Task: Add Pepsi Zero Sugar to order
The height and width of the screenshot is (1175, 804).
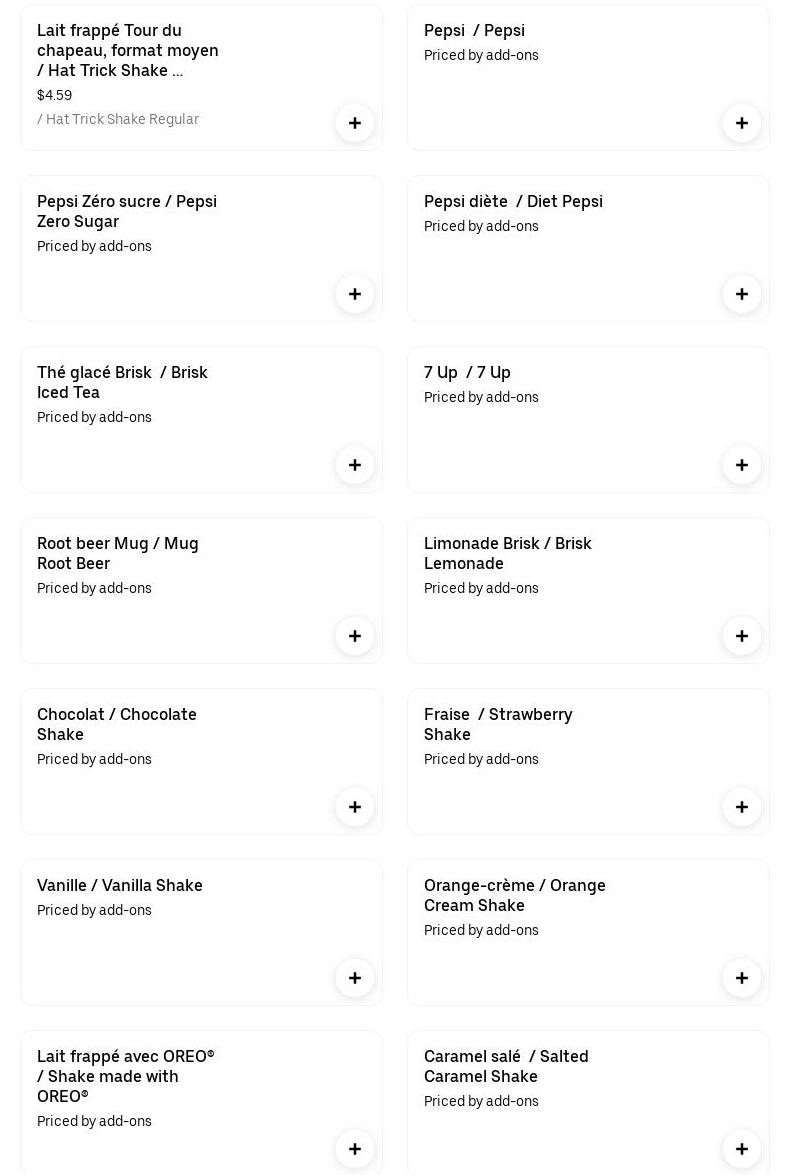Action: click(x=355, y=294)
